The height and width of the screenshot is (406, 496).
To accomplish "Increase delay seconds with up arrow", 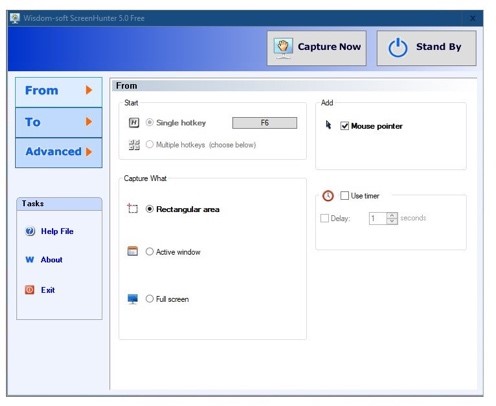I will [392, 215].
